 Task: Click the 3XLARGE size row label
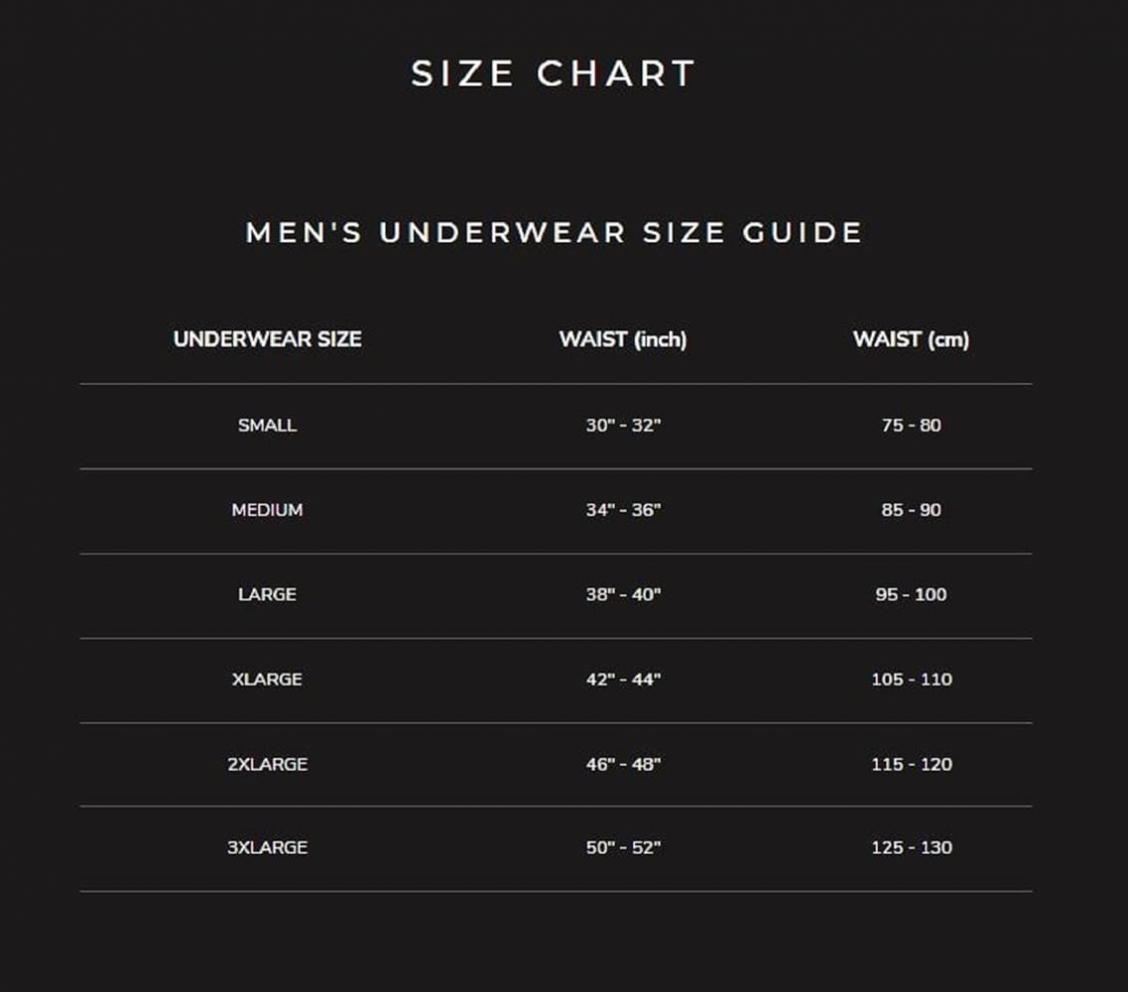pos(268,847)
